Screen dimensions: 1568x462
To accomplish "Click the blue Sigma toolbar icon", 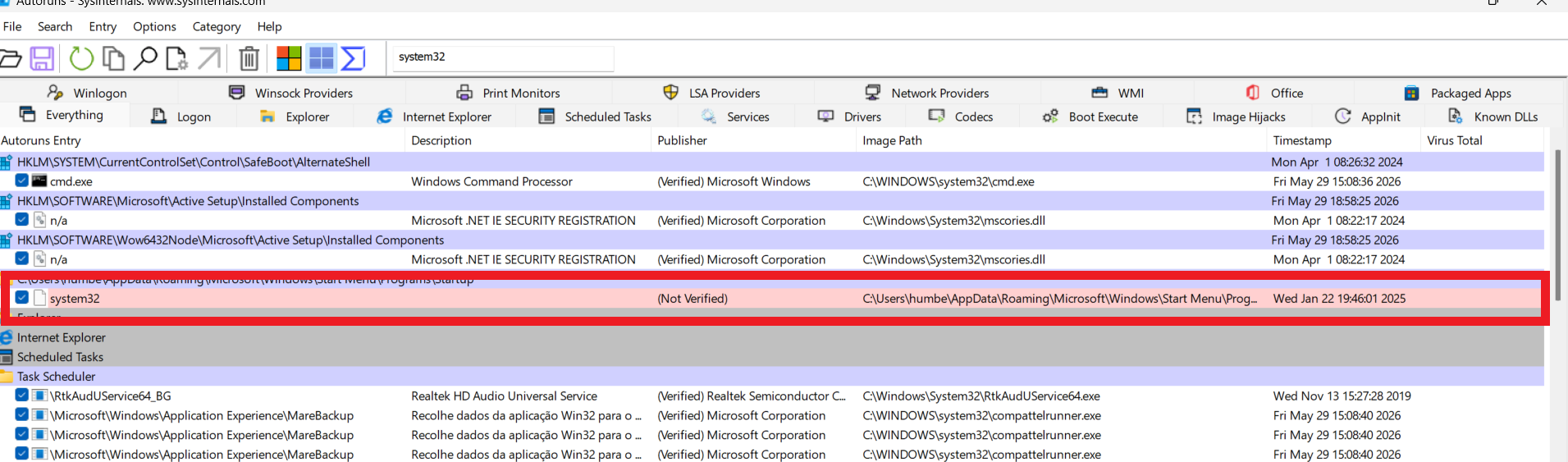I will click(353, 58).
